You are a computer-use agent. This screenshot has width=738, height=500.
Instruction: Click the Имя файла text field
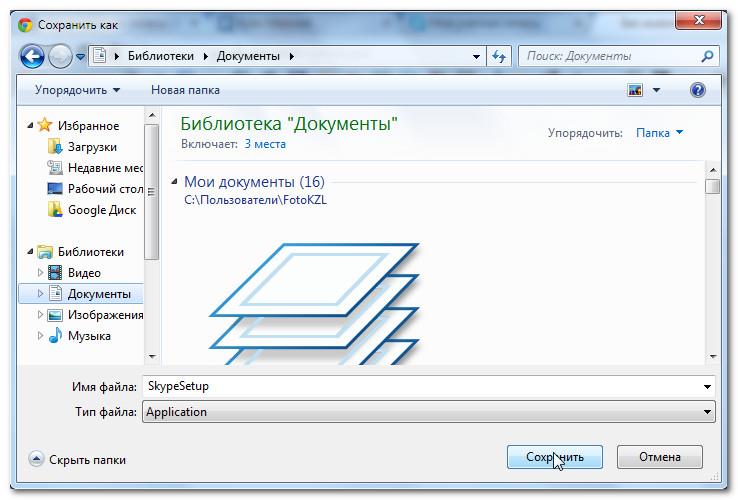pyautogui.click(x=420, y=386)
